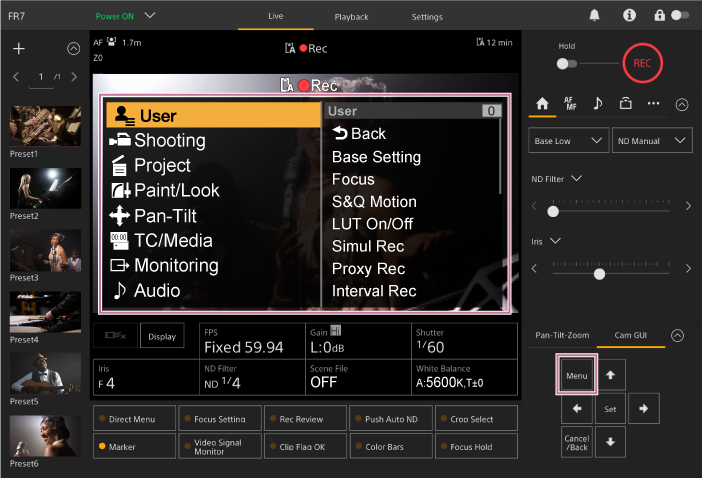
Task: Open the audio note tab icon
Action: click(598, 102)
